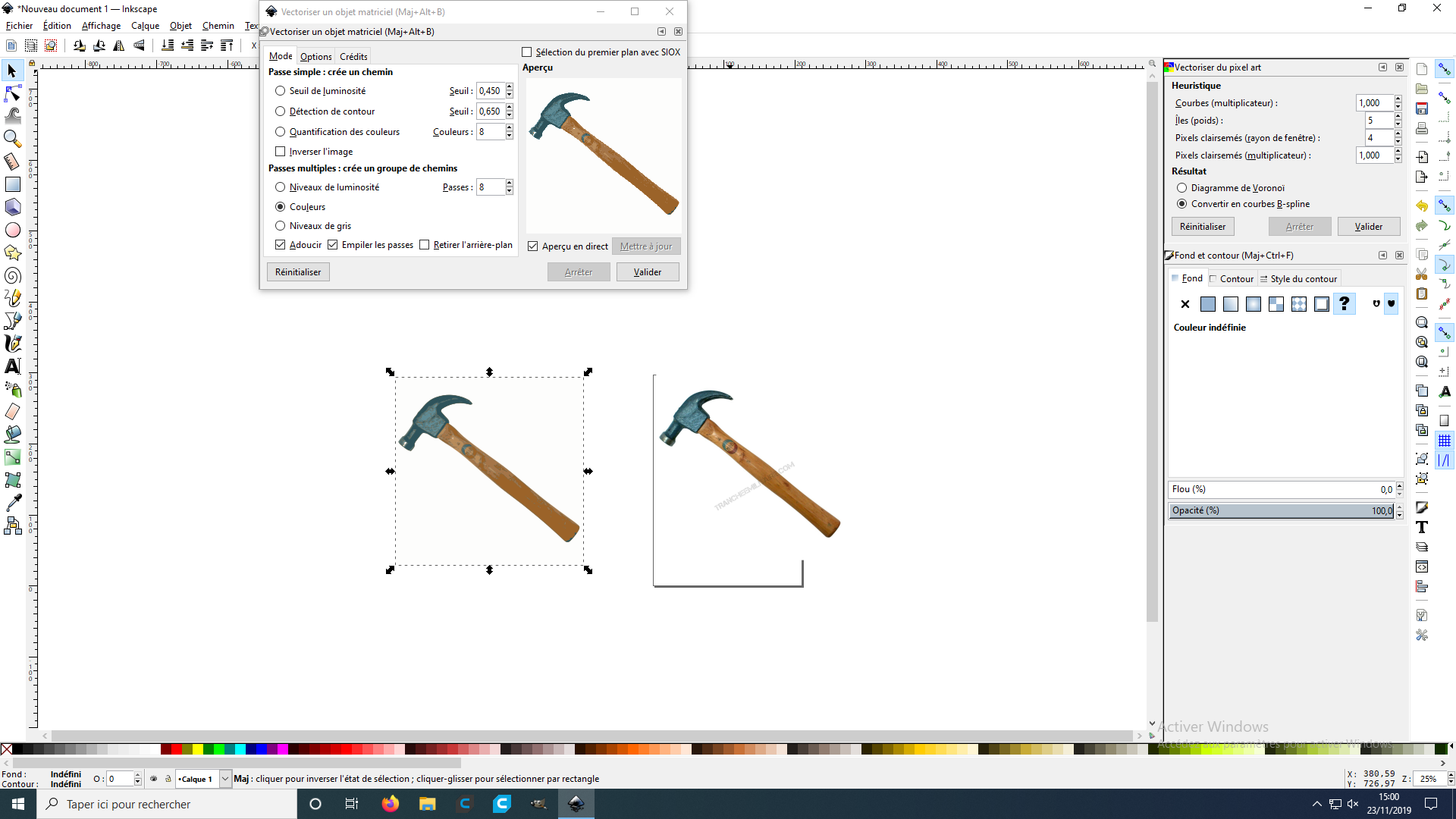Click the save document icon in the right toolbar

(x=1422, y=108)
